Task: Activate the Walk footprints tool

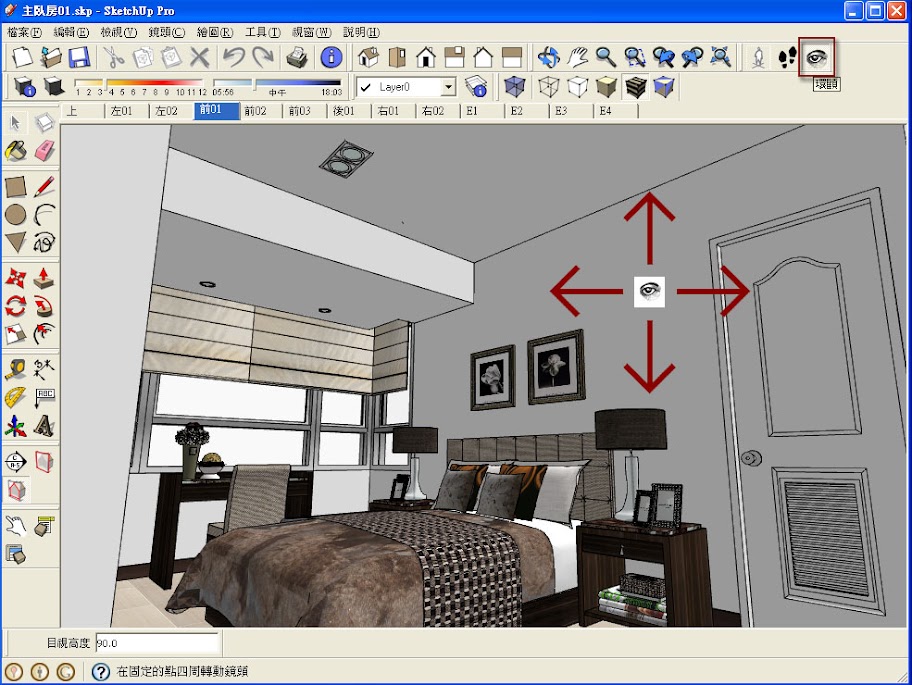Action: click(x=787, y=57)
